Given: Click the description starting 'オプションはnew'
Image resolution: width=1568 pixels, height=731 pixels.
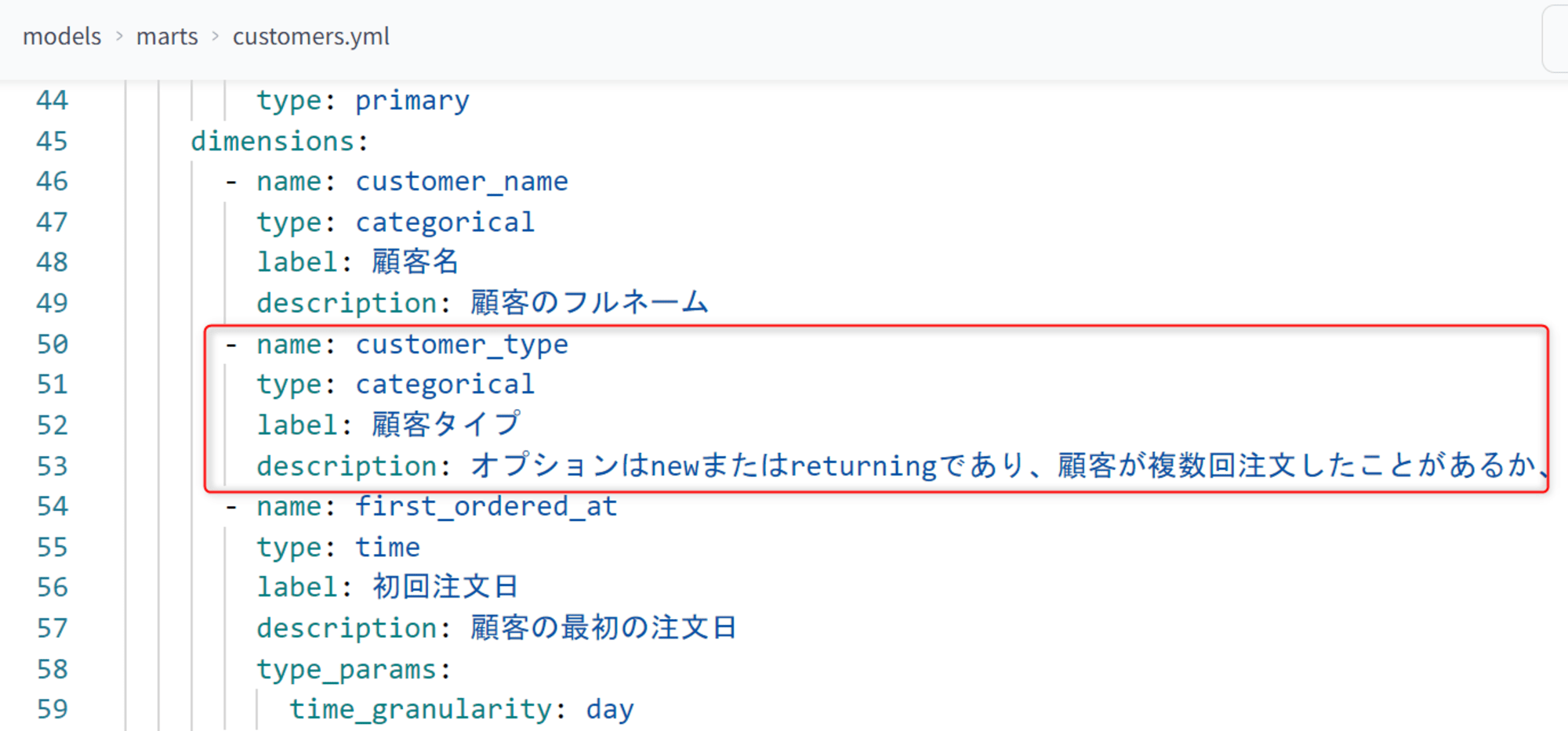Looking at the screenshot, I should click(1009, 466).
